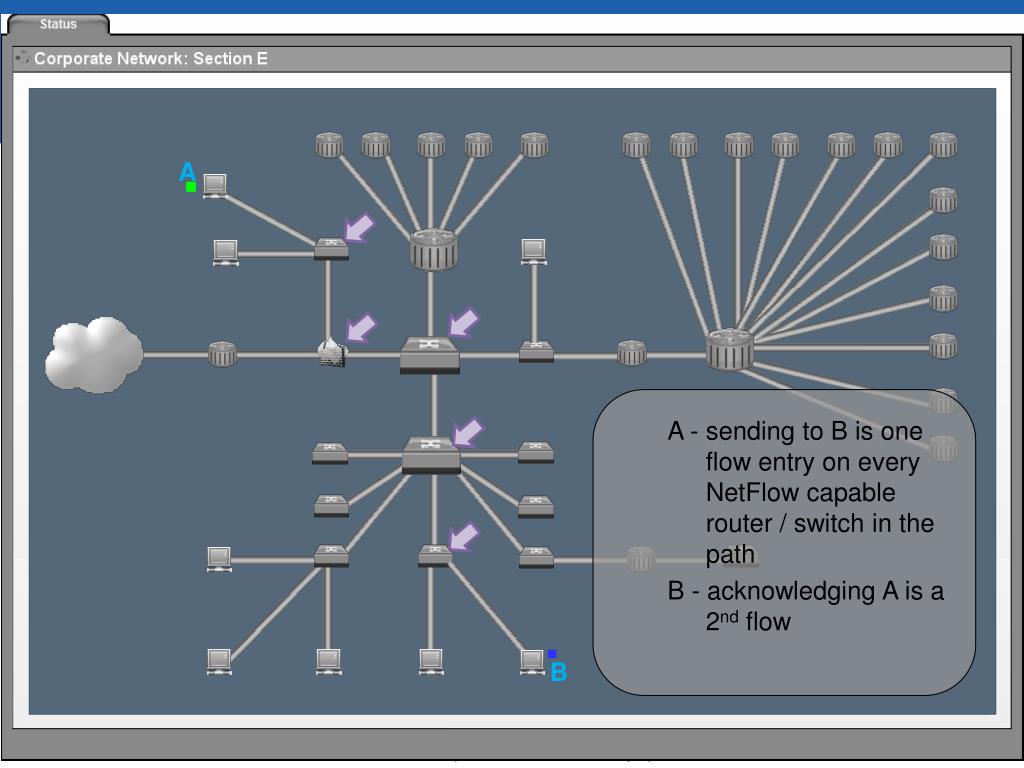This screenshot has width=1024, height=768.
Task: Select the second small switch on the right side
Action: point(536,506)
